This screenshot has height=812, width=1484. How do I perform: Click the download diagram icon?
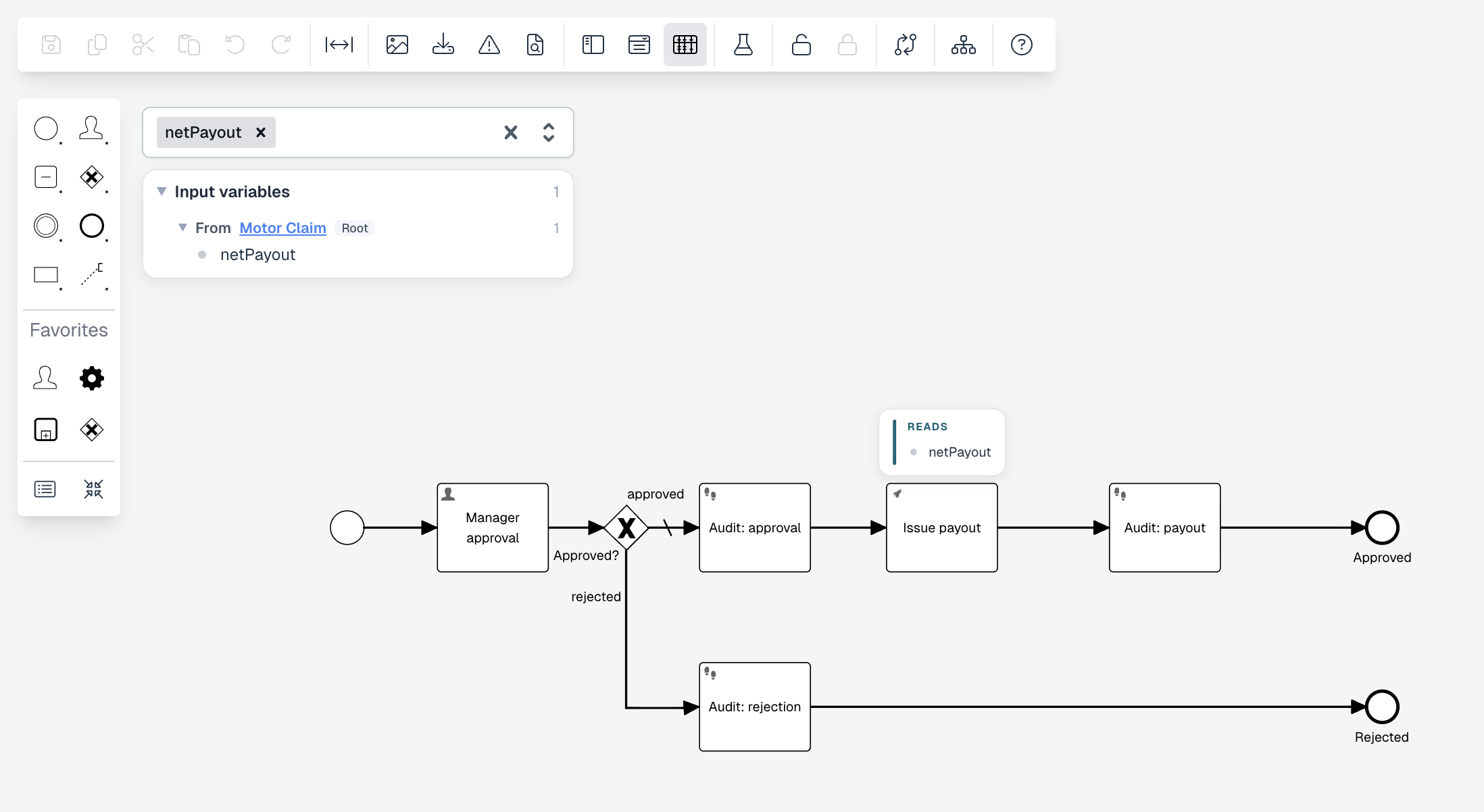pyautogui.click(x=443, y=45)
